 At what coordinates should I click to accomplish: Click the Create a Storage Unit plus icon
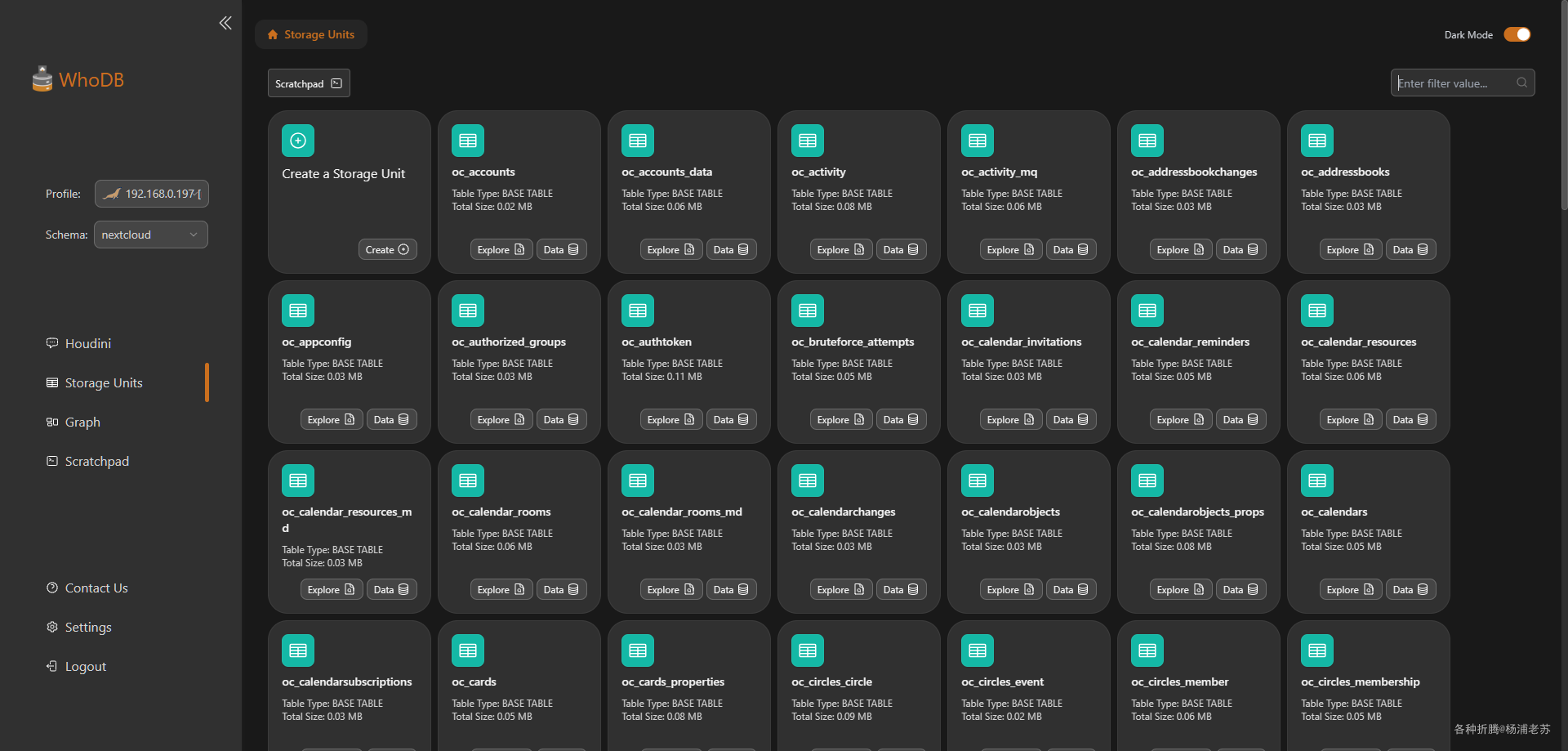pyautogui.click(x=298, y=141)
